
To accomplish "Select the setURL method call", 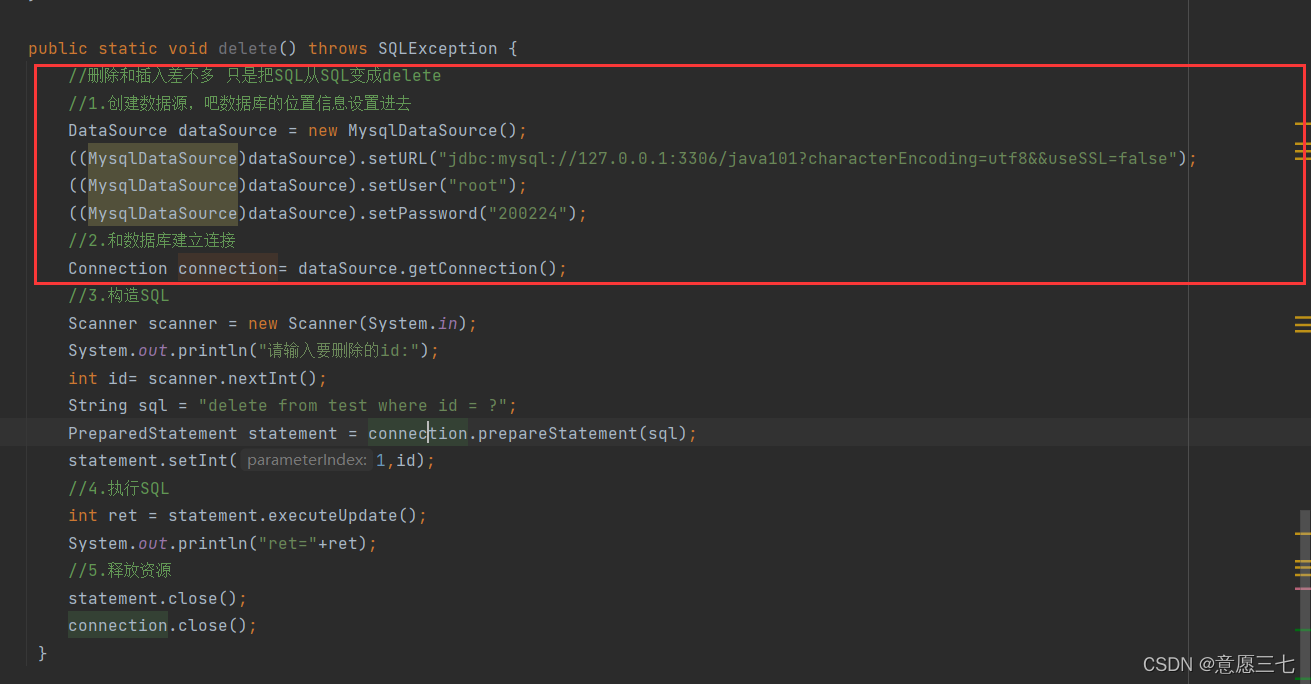I will 402,158.
